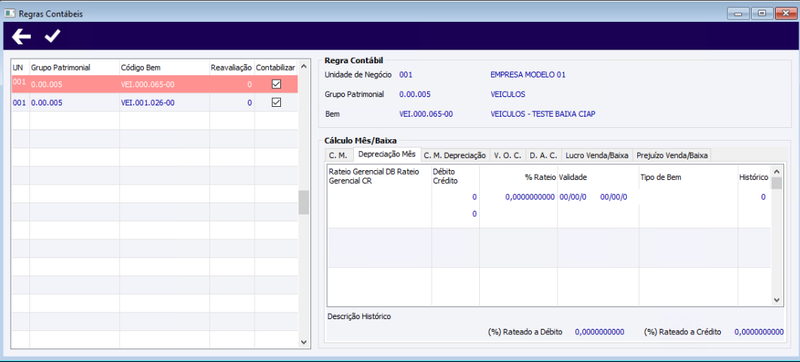800x362 pixels.
Task: Open the D. A. C. tab
Action: (x=543, y=155)
